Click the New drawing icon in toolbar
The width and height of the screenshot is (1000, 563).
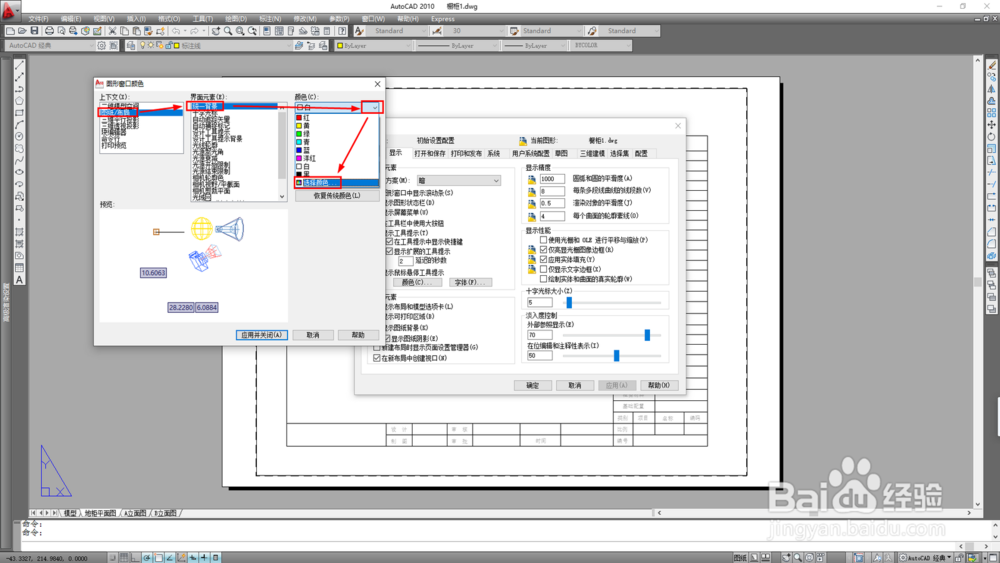coord(10,31)
